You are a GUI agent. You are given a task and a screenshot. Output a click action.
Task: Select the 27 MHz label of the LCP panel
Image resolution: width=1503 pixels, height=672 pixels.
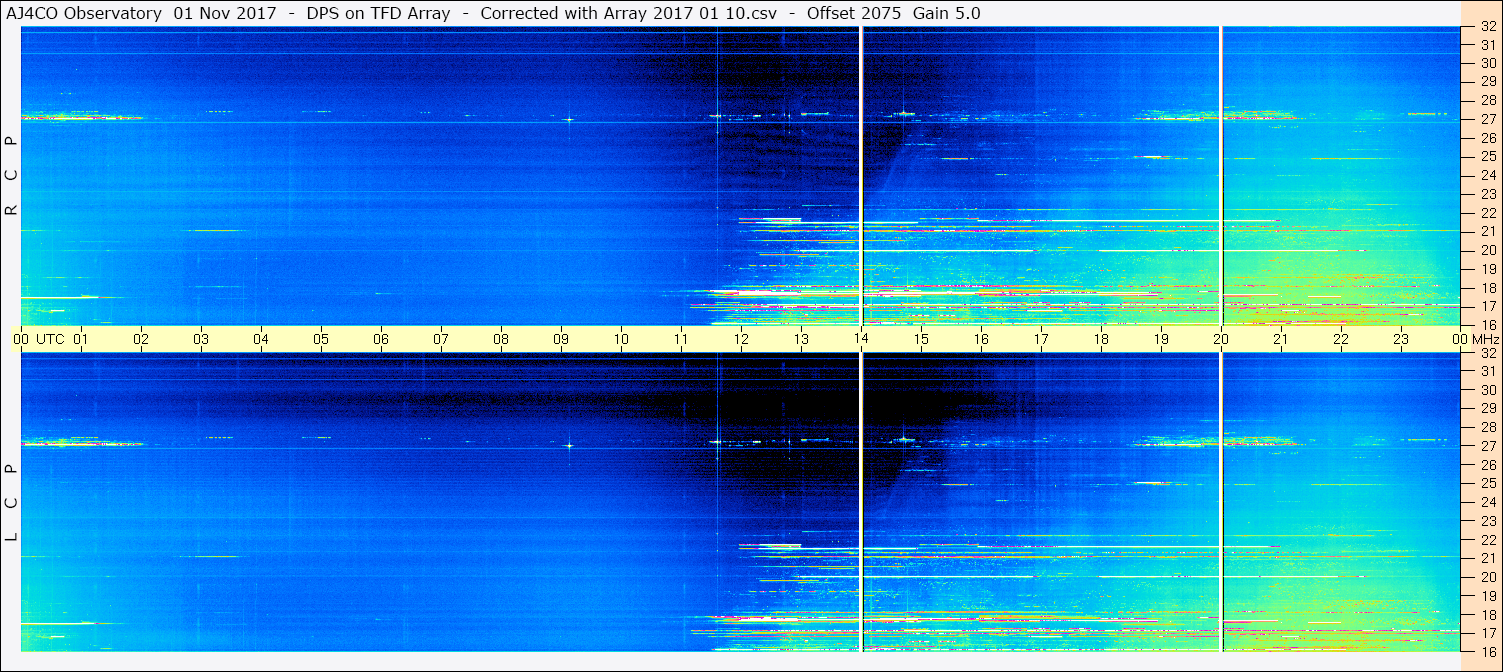1488,446
